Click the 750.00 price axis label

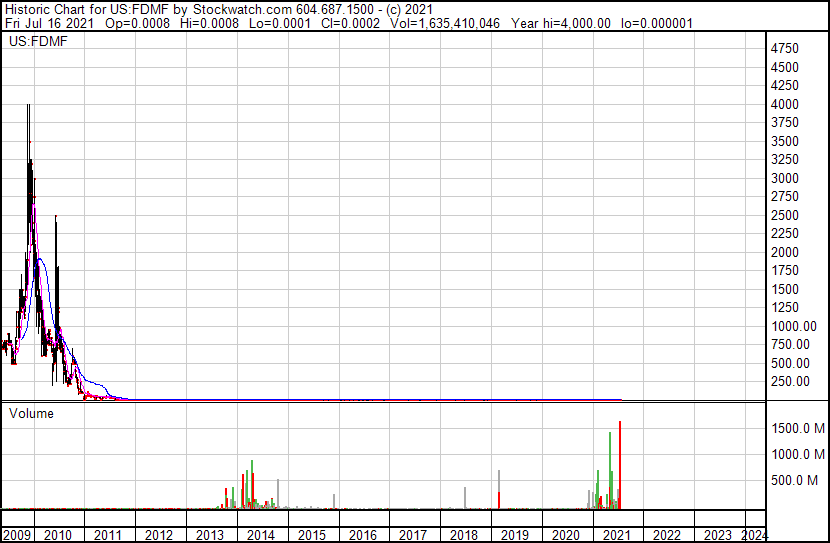pos(790,345)
